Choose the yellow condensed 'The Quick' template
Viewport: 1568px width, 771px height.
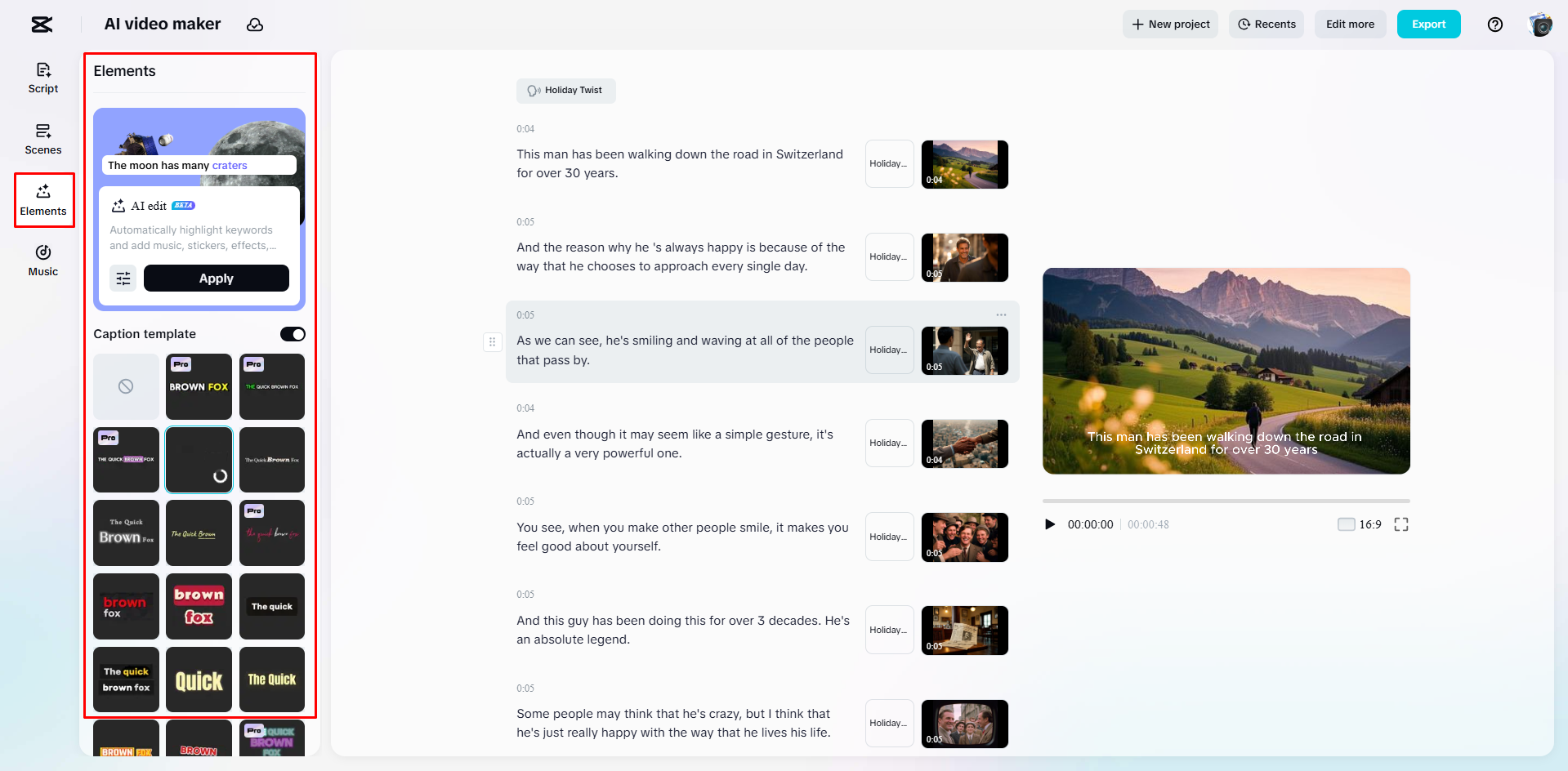[272, 680]
